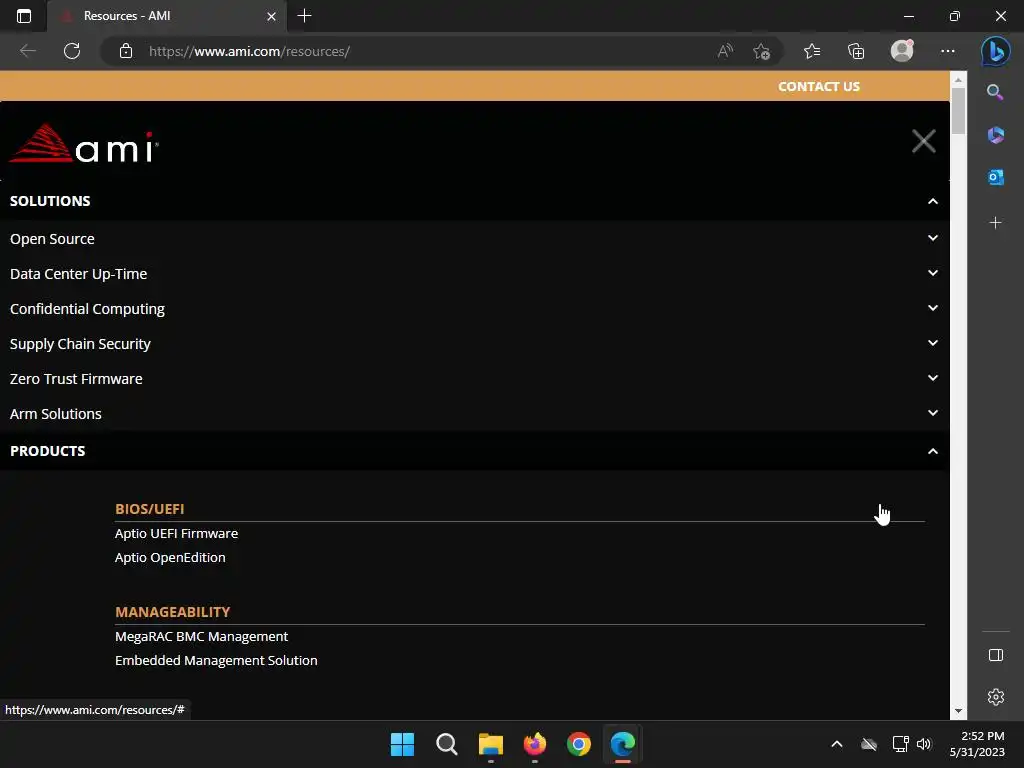Open the Bing Chat sidebar button
This screenshot has width=1024, height=768.
(996, 51)
